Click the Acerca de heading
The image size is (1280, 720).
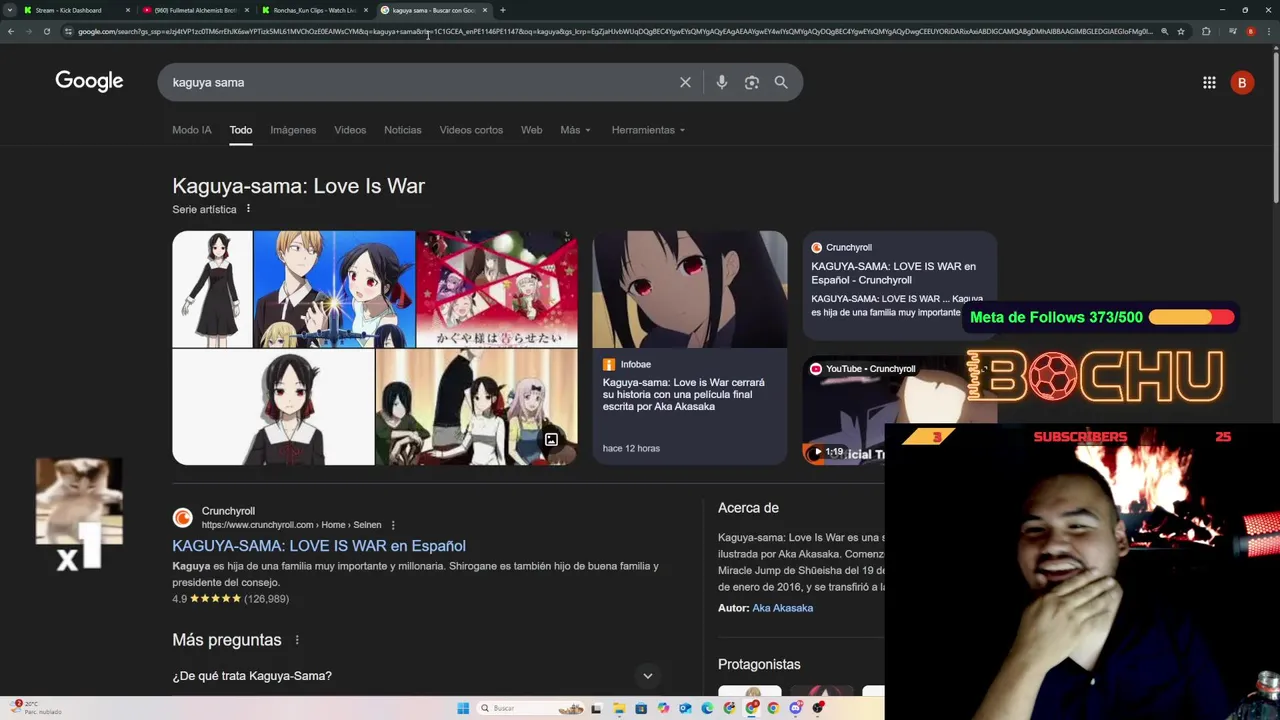pyautogui.click(x=748, y=508)
